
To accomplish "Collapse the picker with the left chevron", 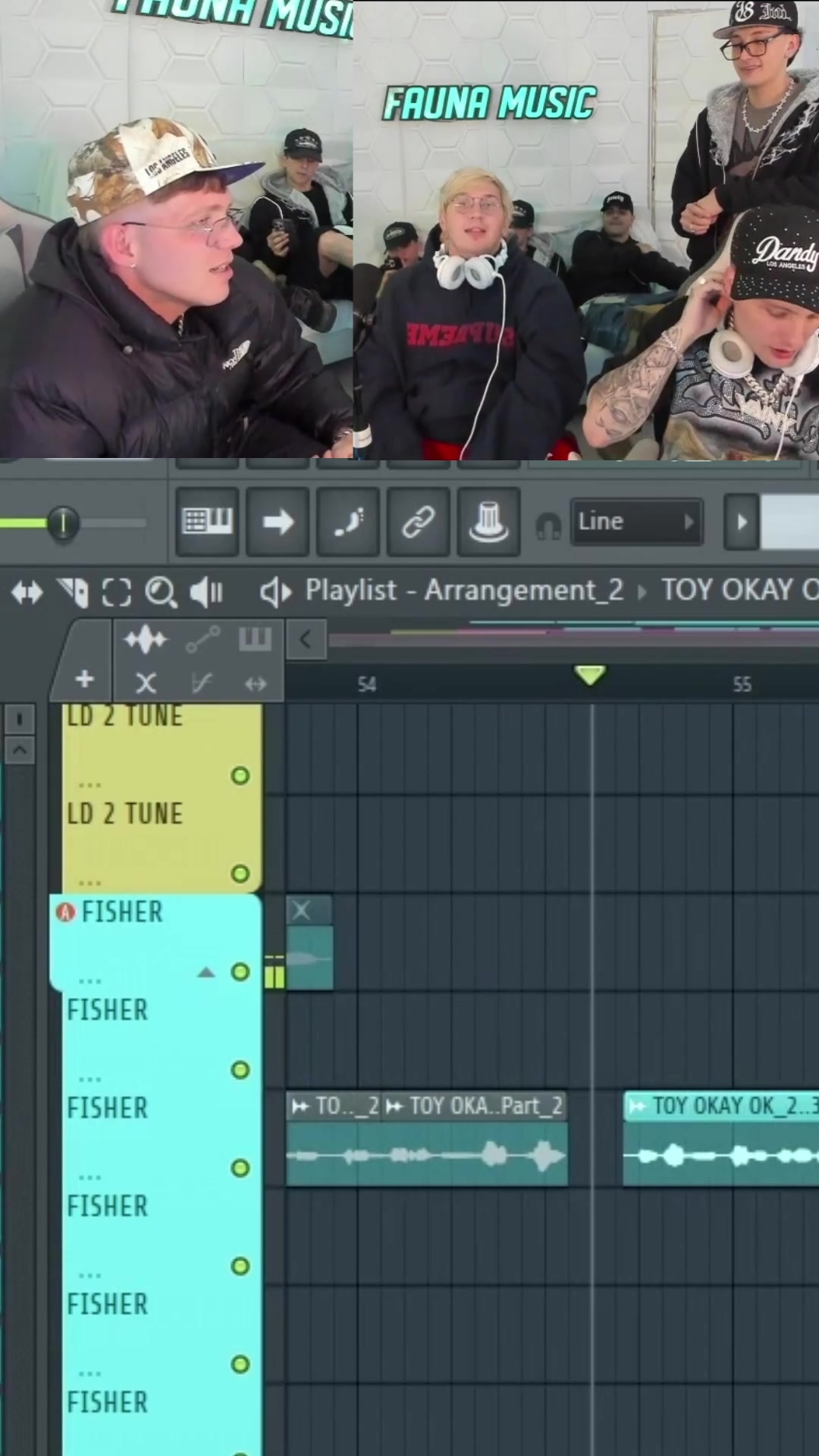I will pos(306,639).
